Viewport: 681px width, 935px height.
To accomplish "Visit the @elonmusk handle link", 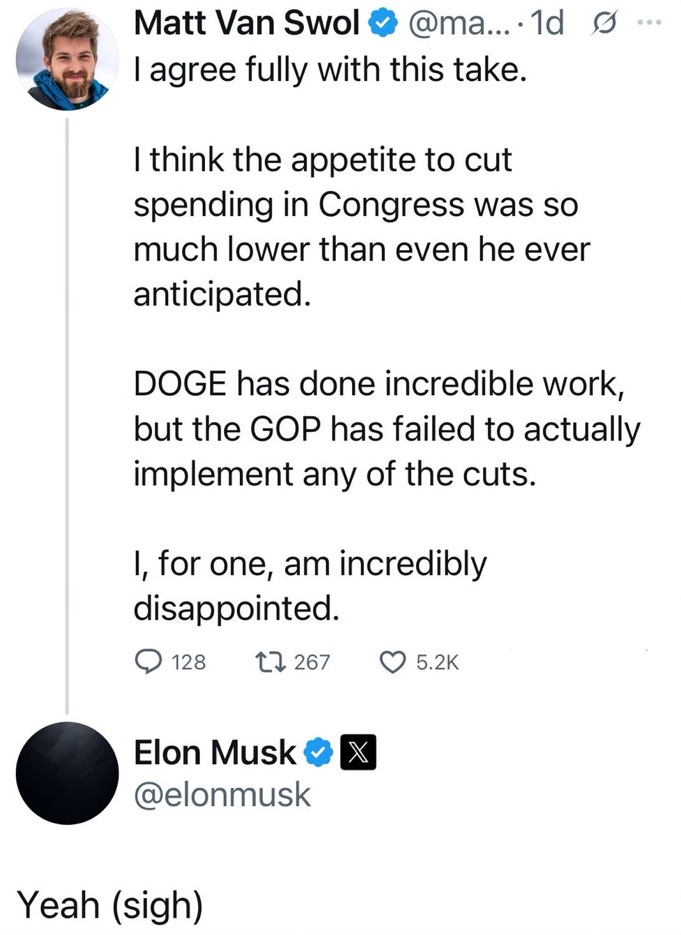I will point(222,795).
